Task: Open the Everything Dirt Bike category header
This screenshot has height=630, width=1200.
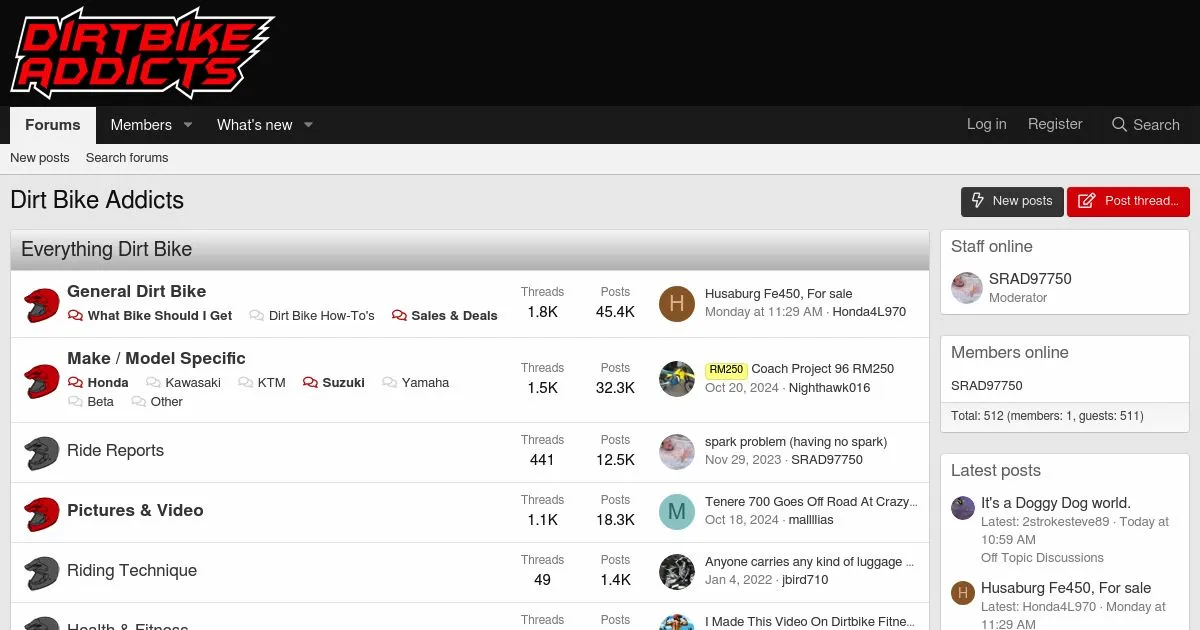Action: pos(107,250)
